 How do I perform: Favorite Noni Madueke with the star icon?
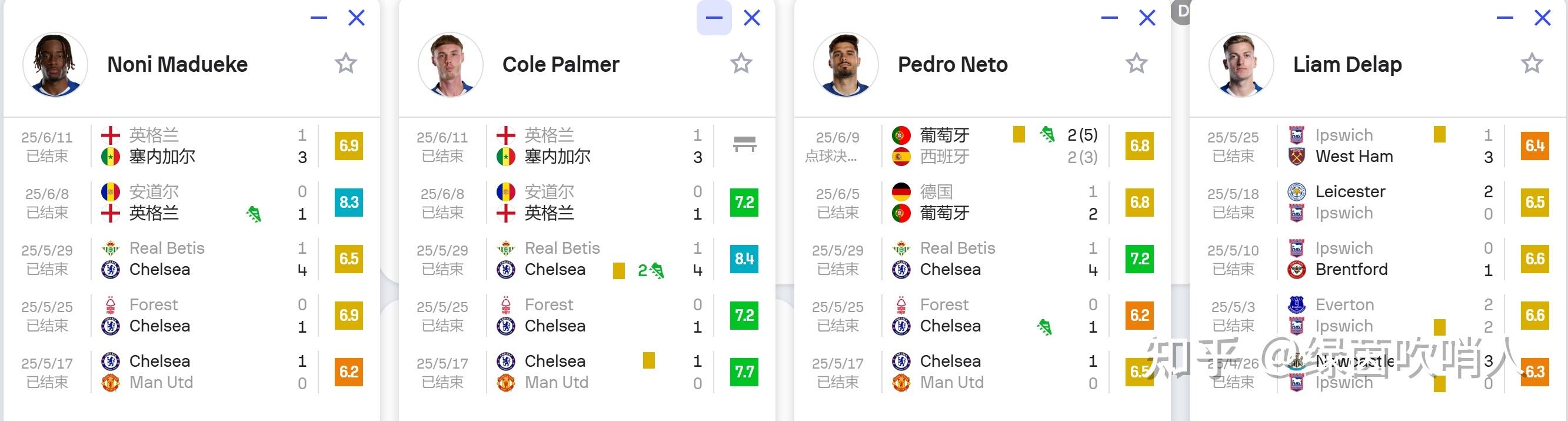click(346, 64)
